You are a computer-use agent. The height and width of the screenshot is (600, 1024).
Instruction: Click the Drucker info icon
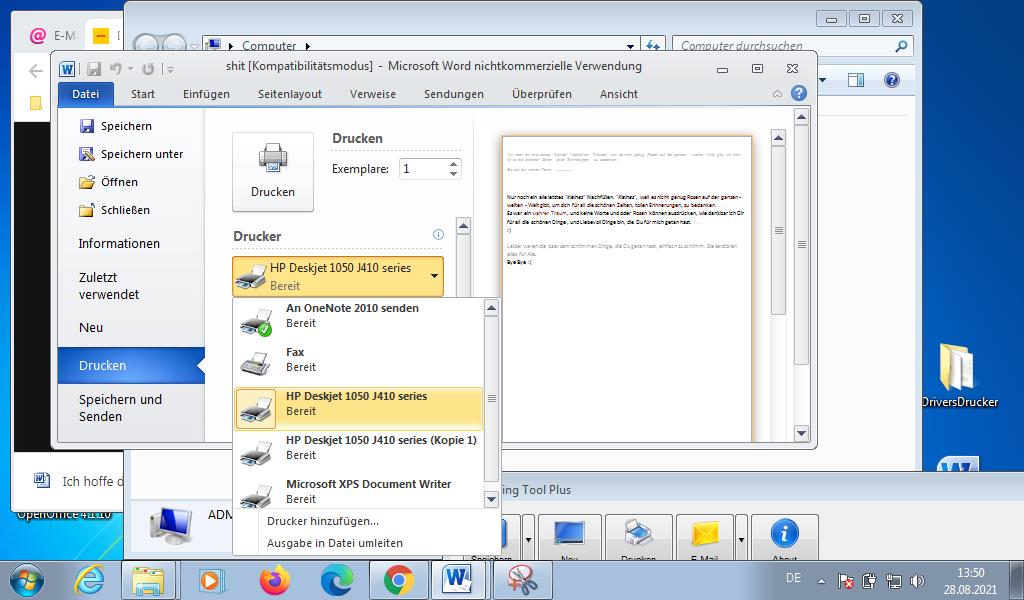(438, 234)
